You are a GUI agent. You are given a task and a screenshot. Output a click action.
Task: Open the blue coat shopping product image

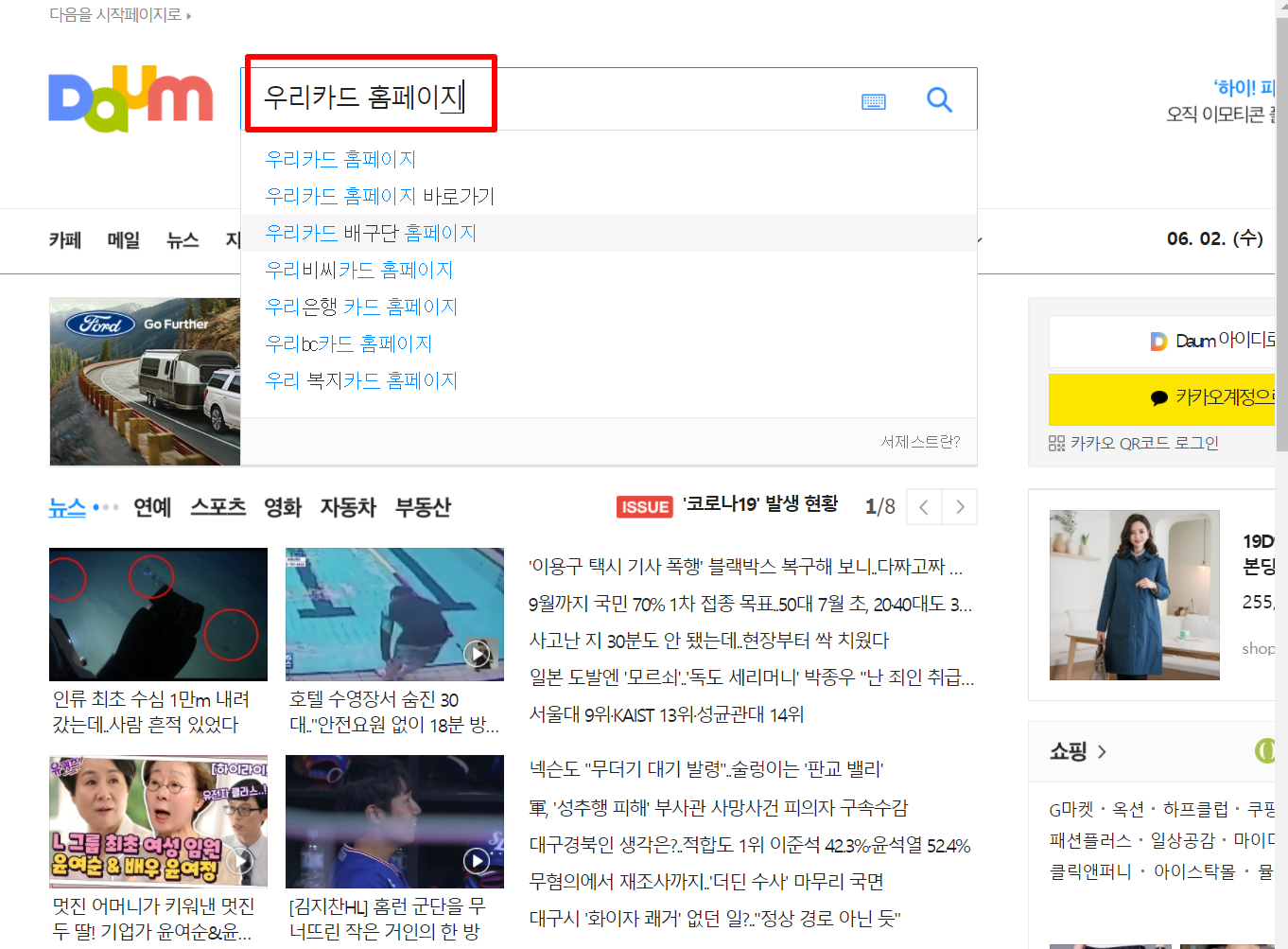1135,595
